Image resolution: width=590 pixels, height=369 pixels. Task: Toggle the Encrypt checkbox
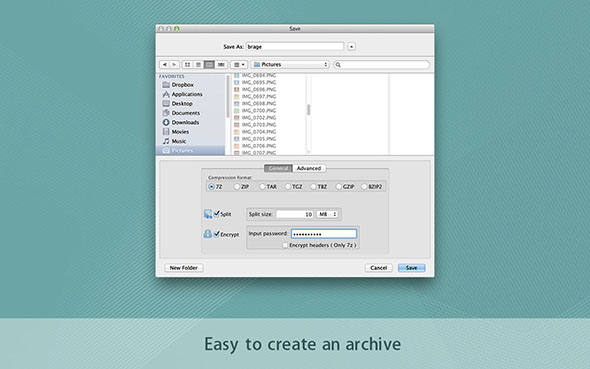(217, 234)
